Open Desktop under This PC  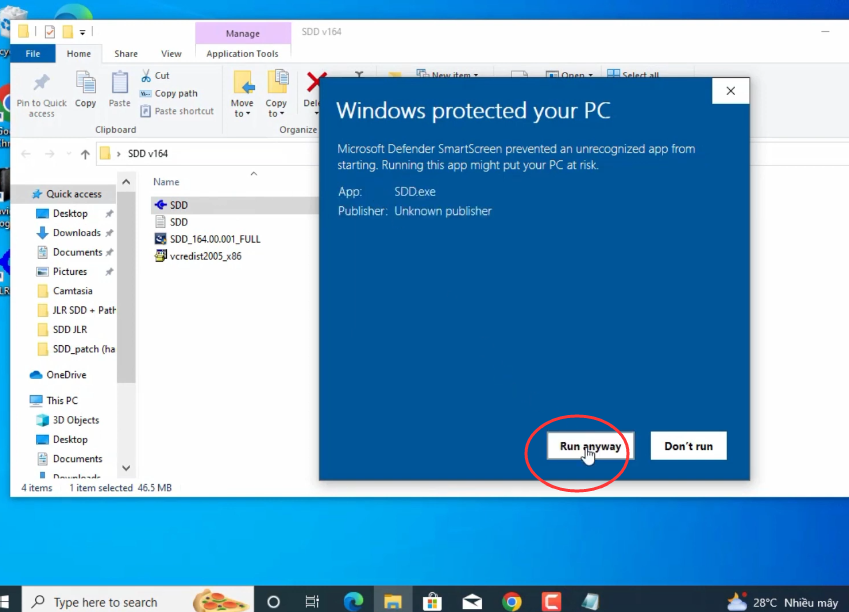(x=70, y=439)
